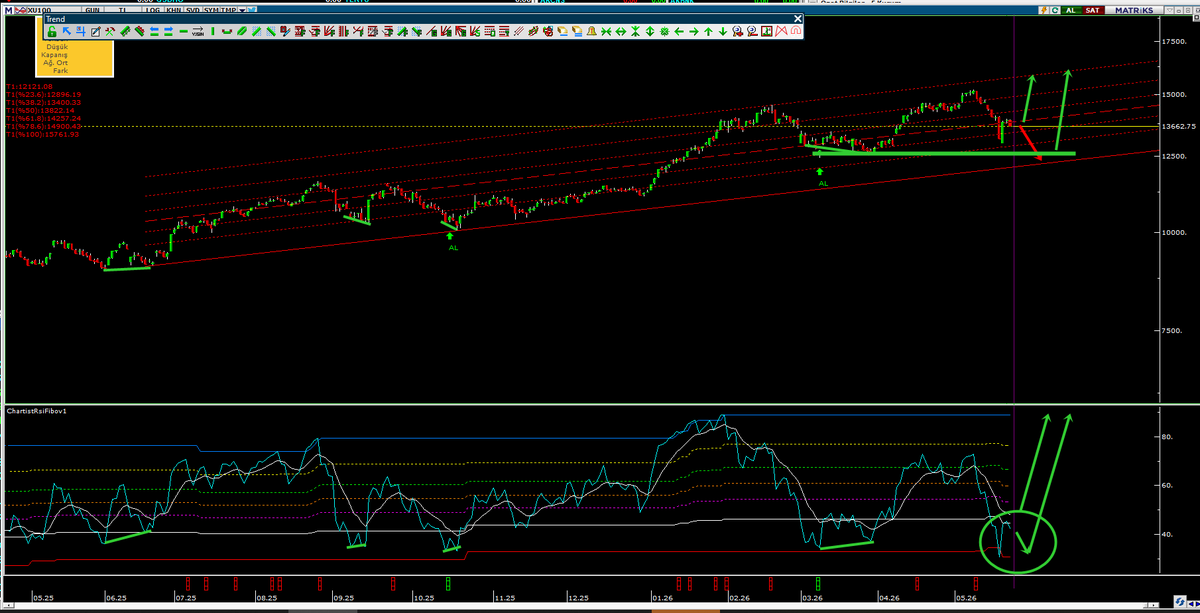Click the green padlock icon in Trend toolbar
This screenshot has width=1200, height=613.
[52, 32]
